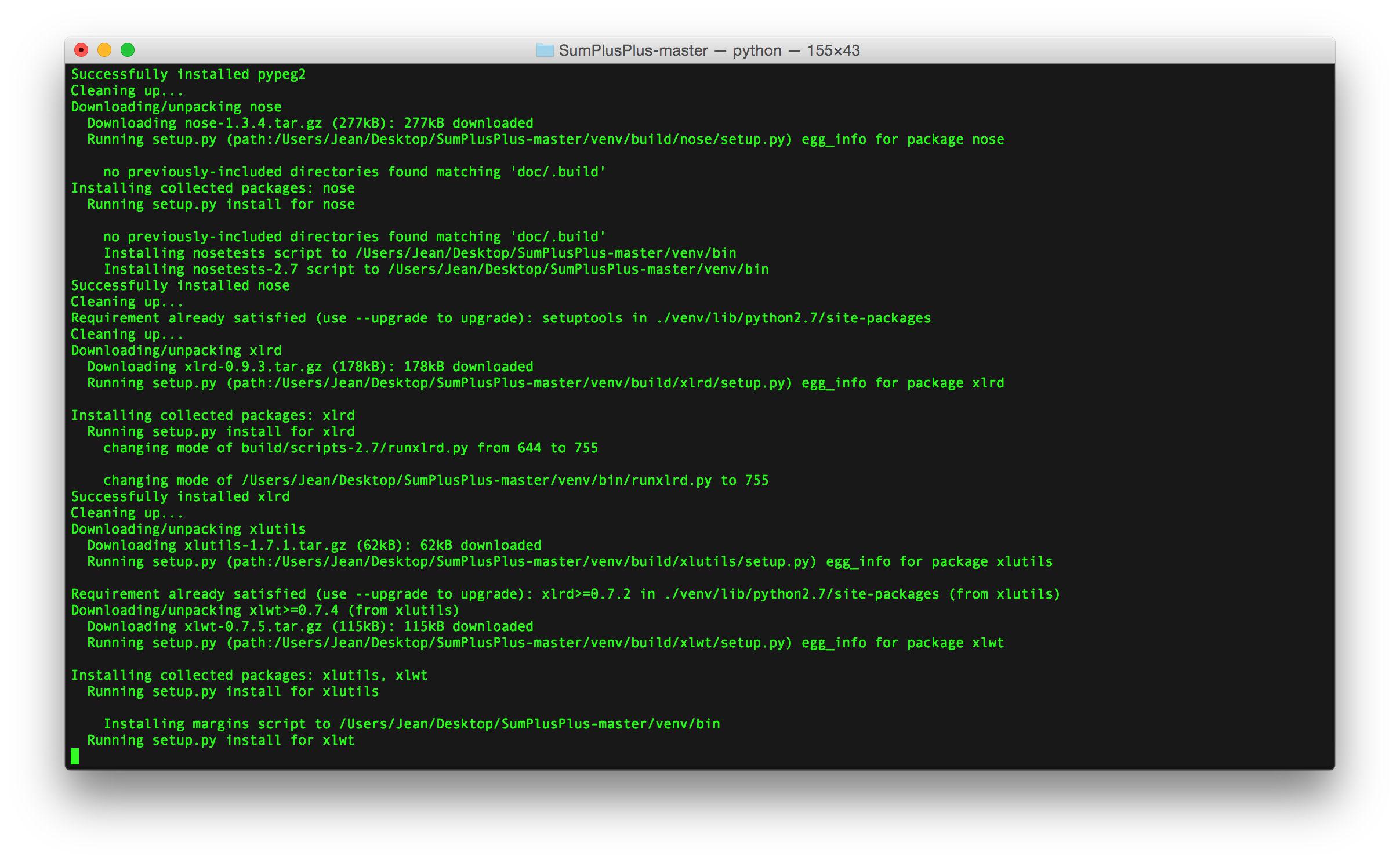Click 'Downloading xlutils-1.7.1.tar.gz (62kB)' line
The height and width of the screenshot is (863, 1400).
314,545
